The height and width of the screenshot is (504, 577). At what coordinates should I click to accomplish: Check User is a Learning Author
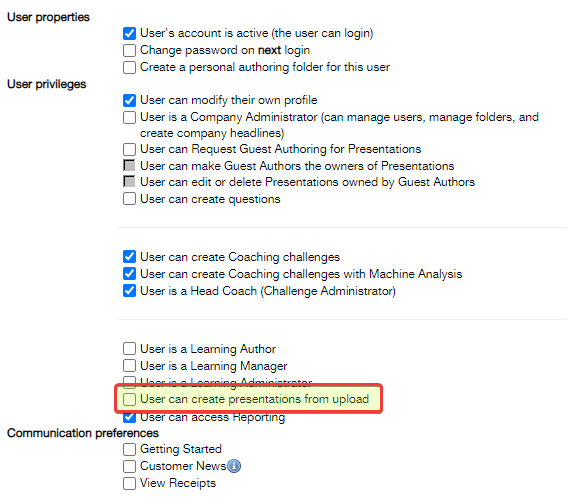[x=129, y=348]
